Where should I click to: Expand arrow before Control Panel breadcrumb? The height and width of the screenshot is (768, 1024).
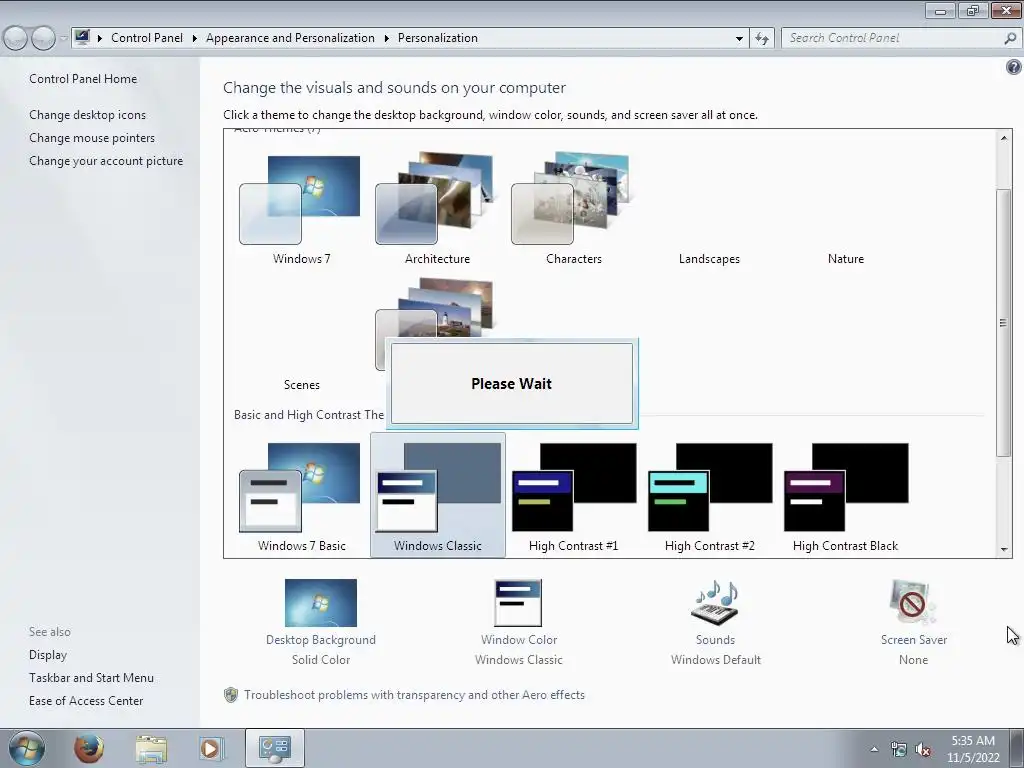click(99, 39)
